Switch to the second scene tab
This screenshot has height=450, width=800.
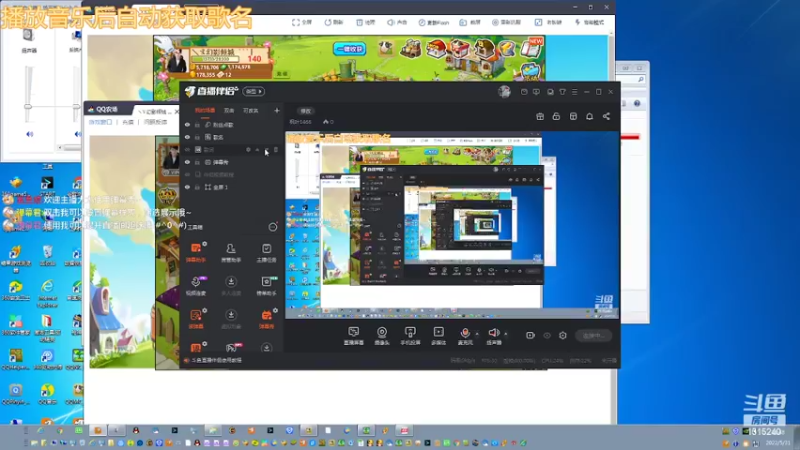click(229, 111)
